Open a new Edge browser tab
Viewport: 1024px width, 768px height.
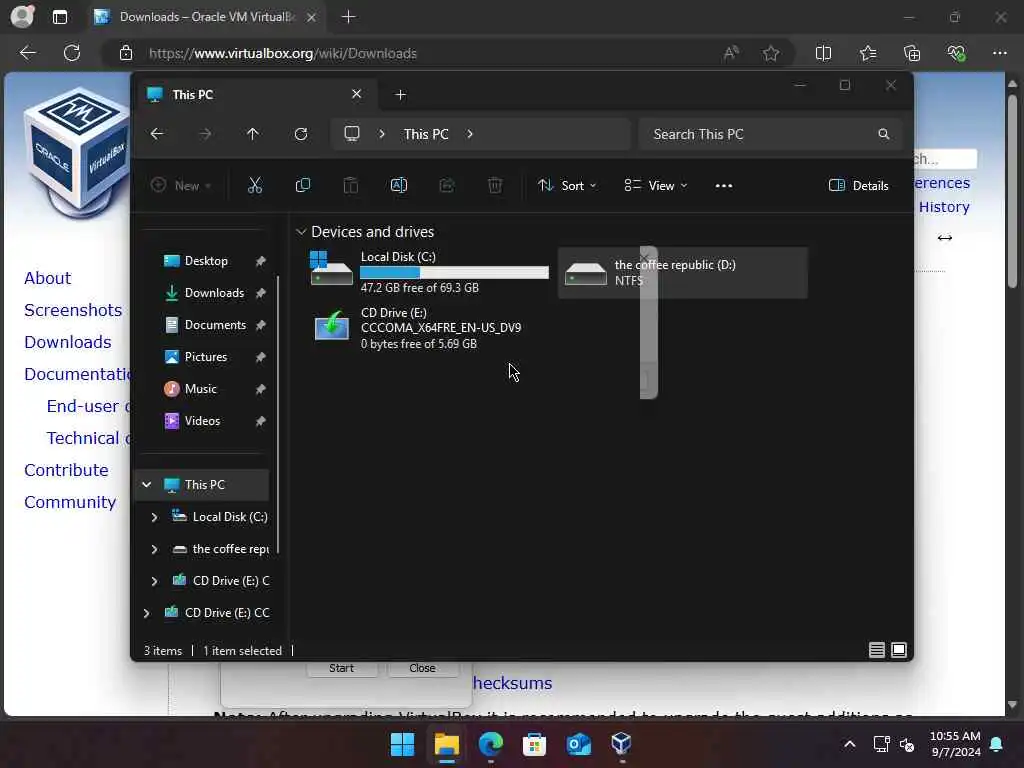click(349, 17)
